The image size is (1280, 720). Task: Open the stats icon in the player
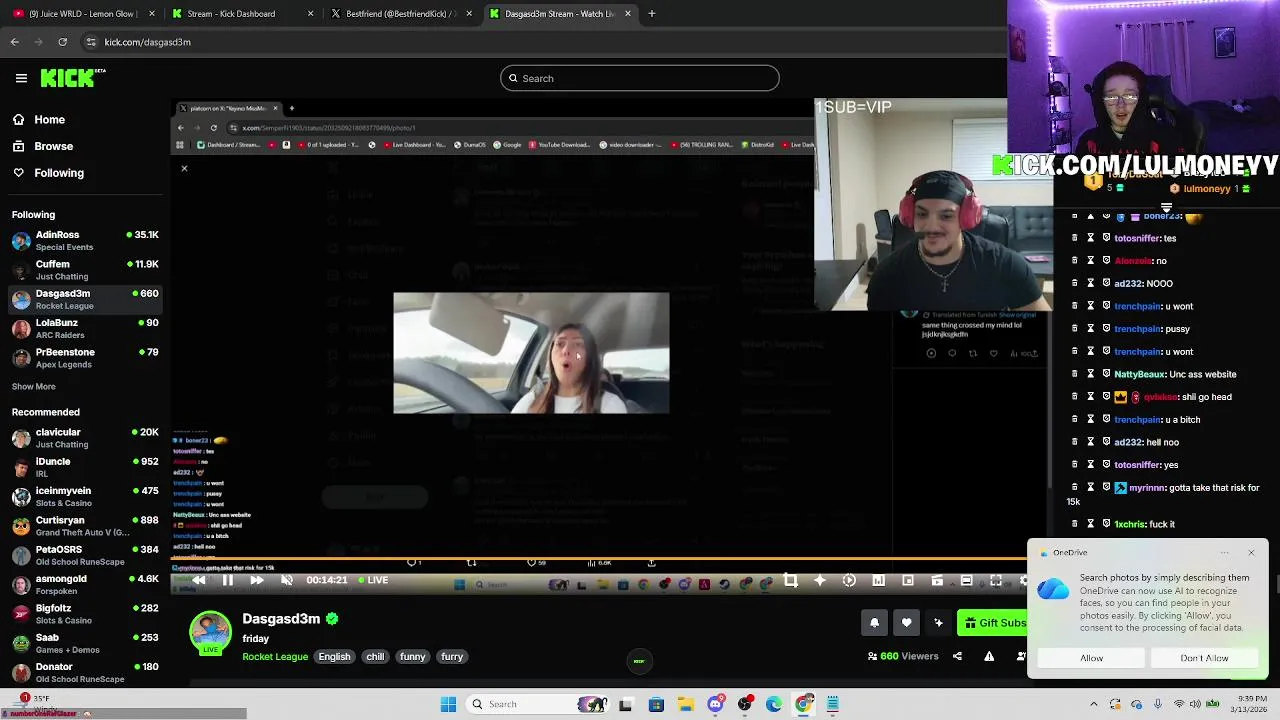[878, 580]
